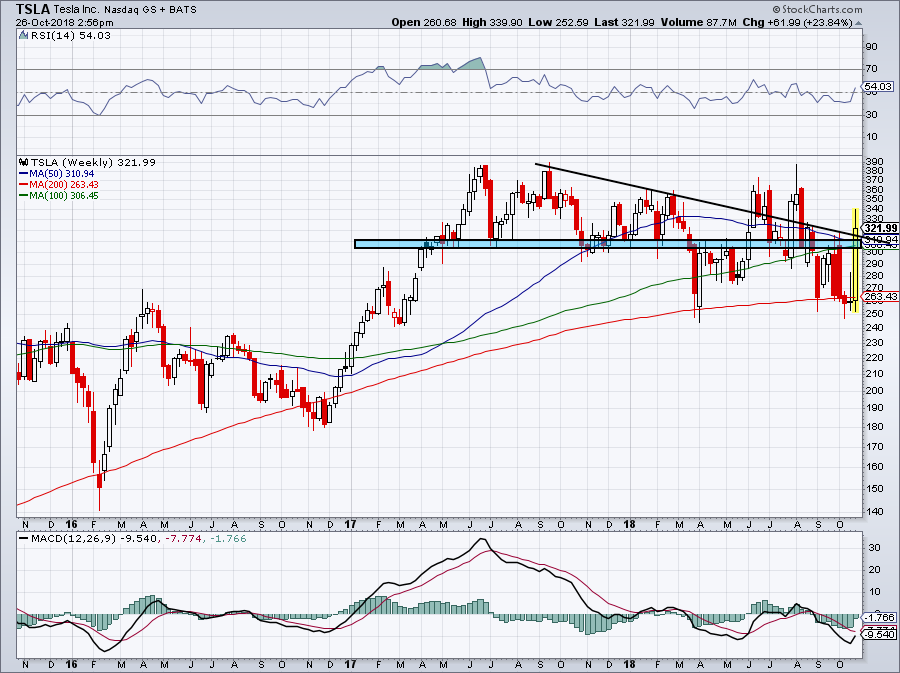Click the '18' year label below price chart
This screenshot has height=673, width=900.
click(630, 524)
